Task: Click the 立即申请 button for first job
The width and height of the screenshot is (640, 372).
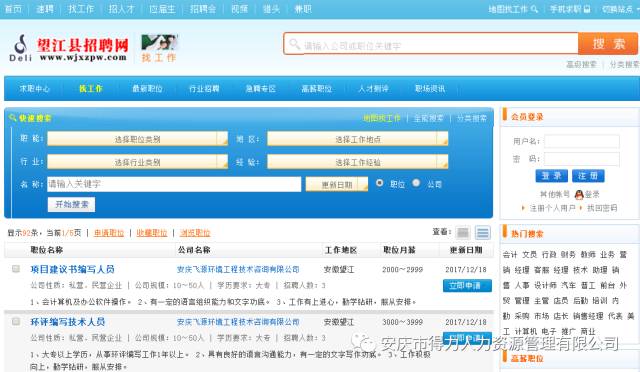Action: pos(467,285)
